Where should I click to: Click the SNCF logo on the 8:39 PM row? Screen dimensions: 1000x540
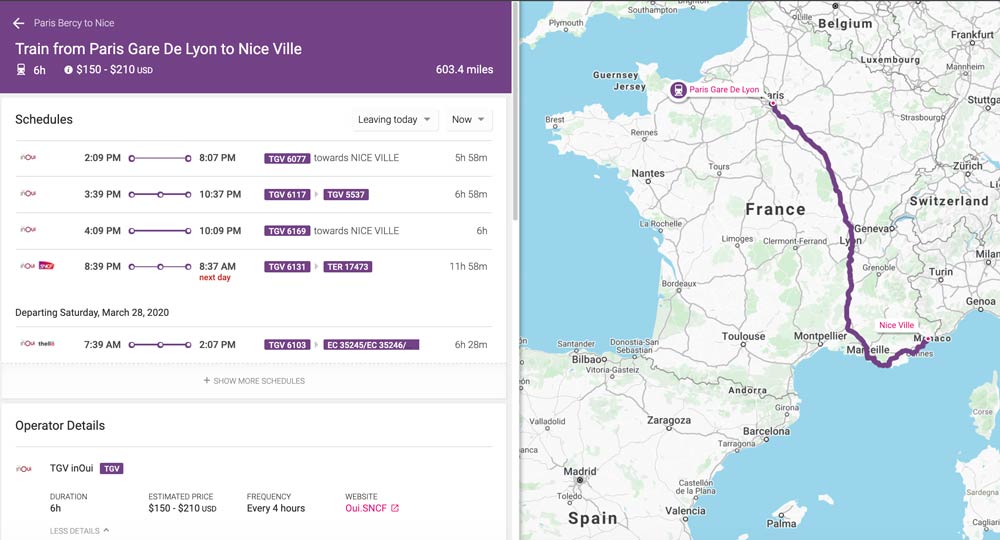tap(47, 266)
